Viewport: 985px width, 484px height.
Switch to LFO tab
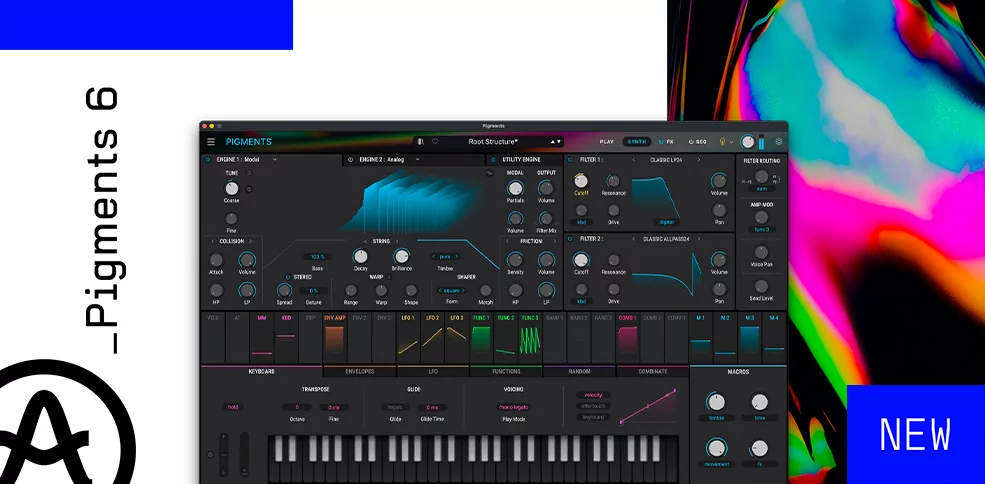[433, 371]
